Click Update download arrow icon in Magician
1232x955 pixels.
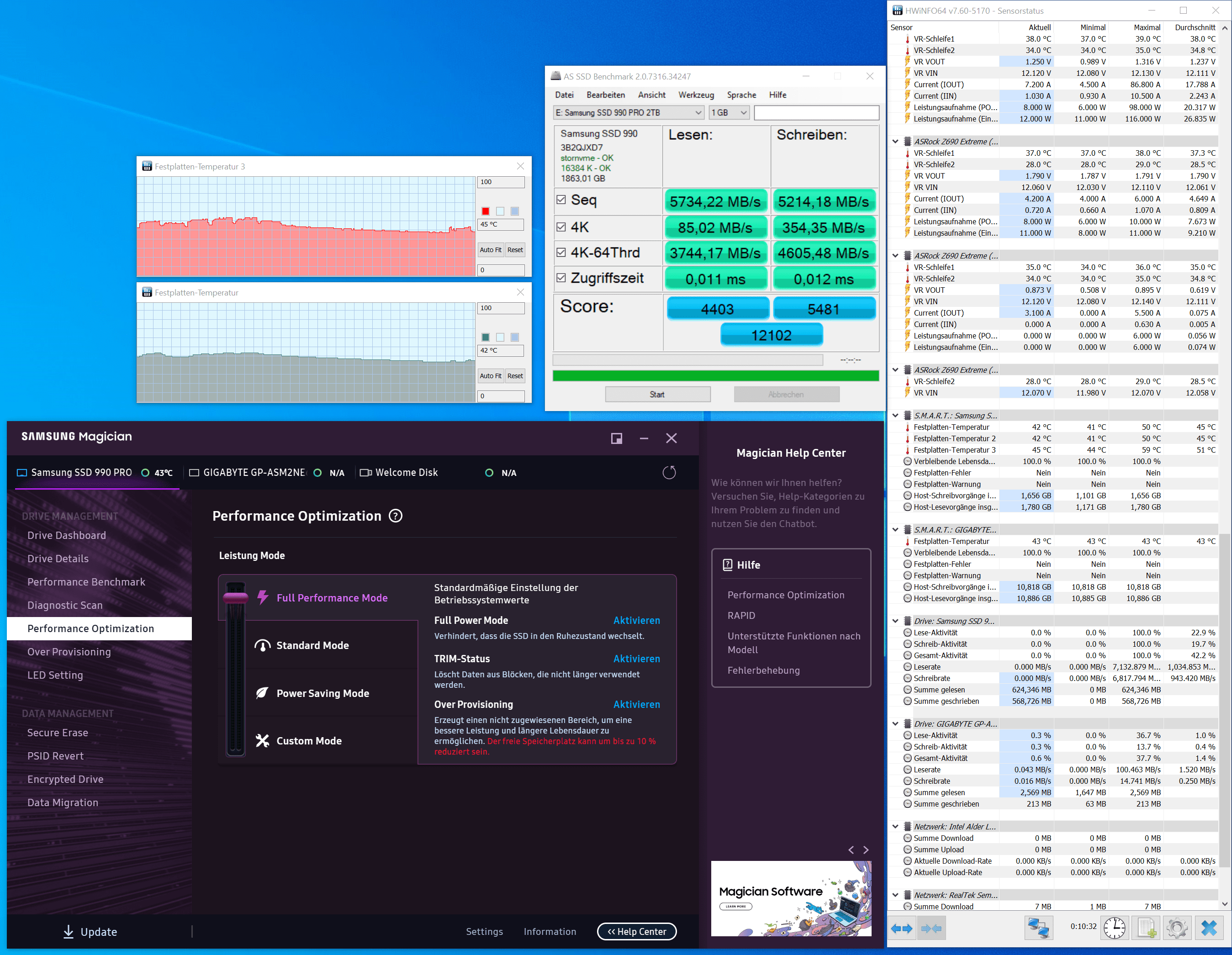pos(68,931)
